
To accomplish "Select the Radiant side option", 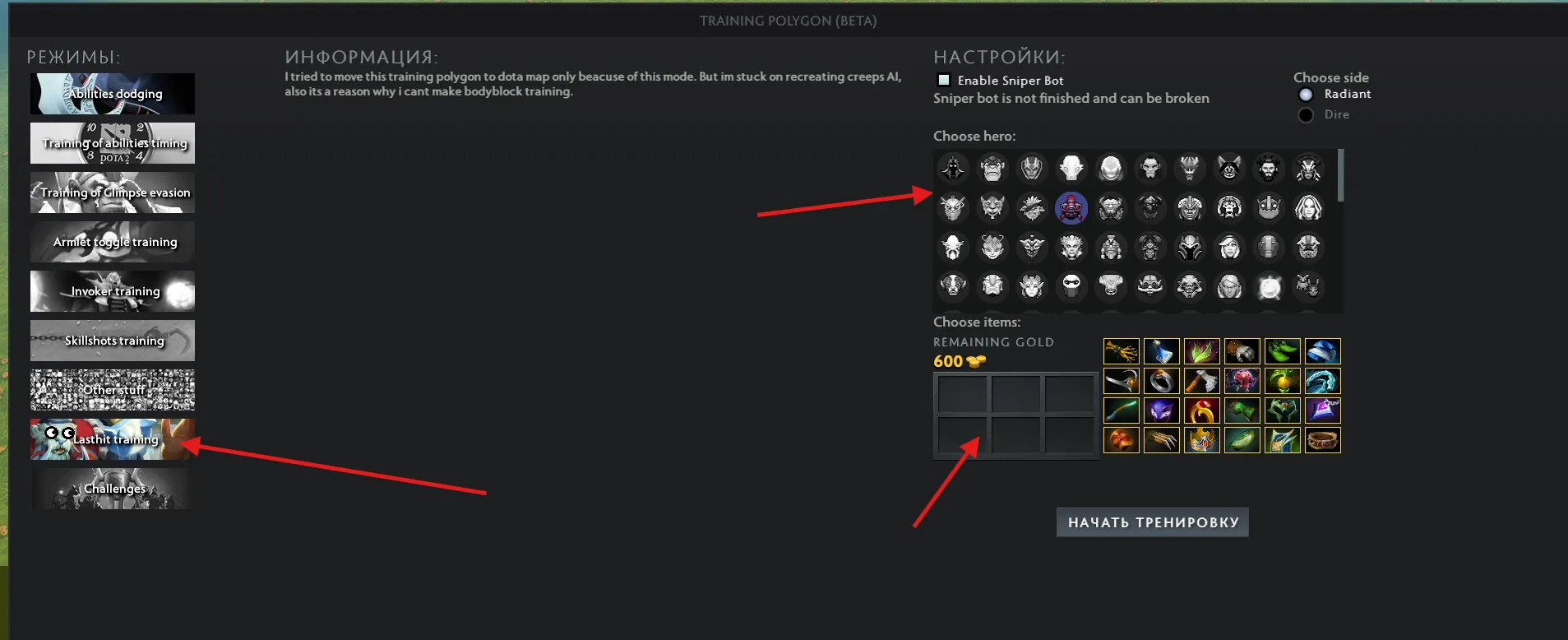I will click(1306, 95).
